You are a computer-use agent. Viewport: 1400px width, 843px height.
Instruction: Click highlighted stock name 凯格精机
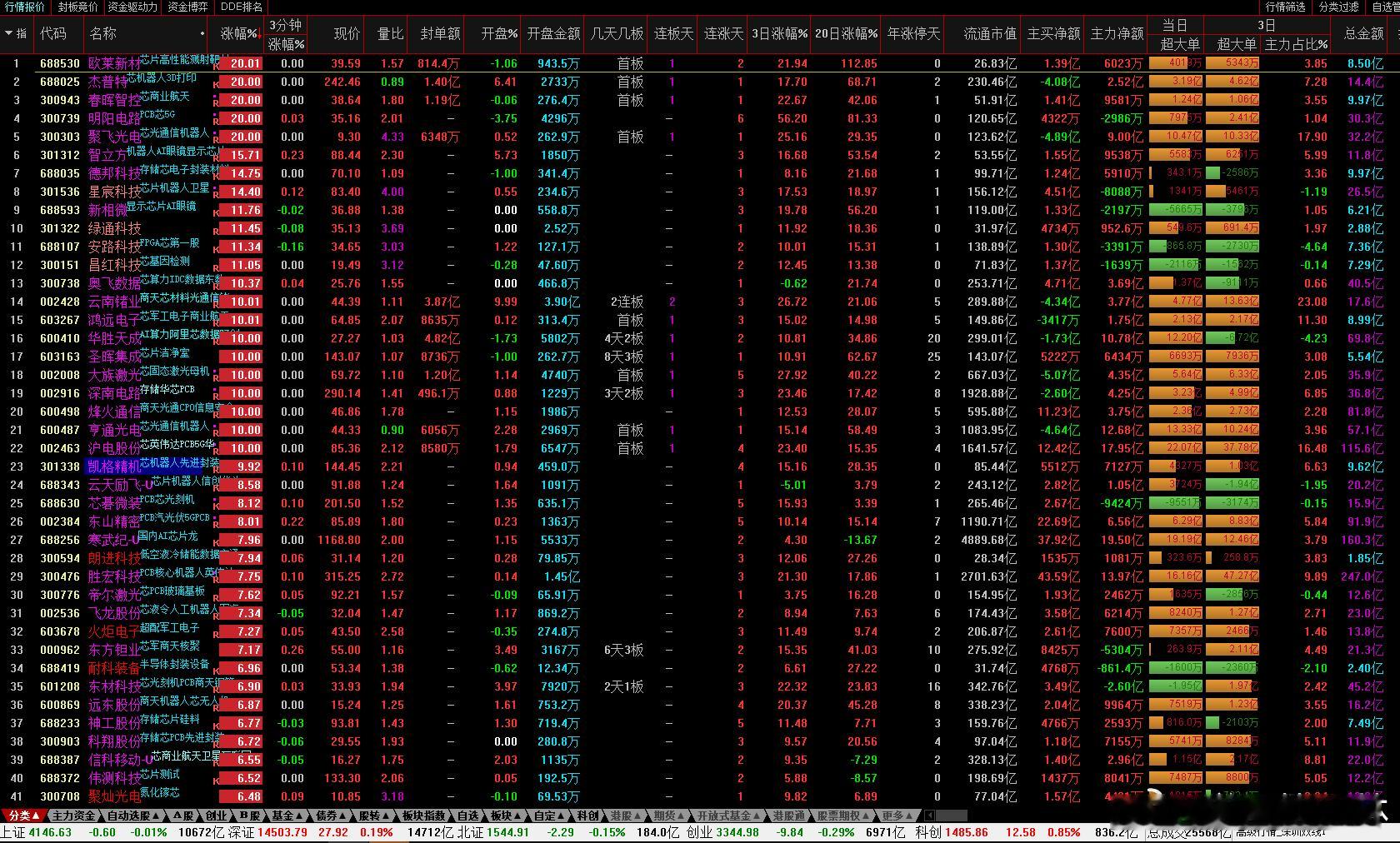pyautogui.click(x=115, y=466)
